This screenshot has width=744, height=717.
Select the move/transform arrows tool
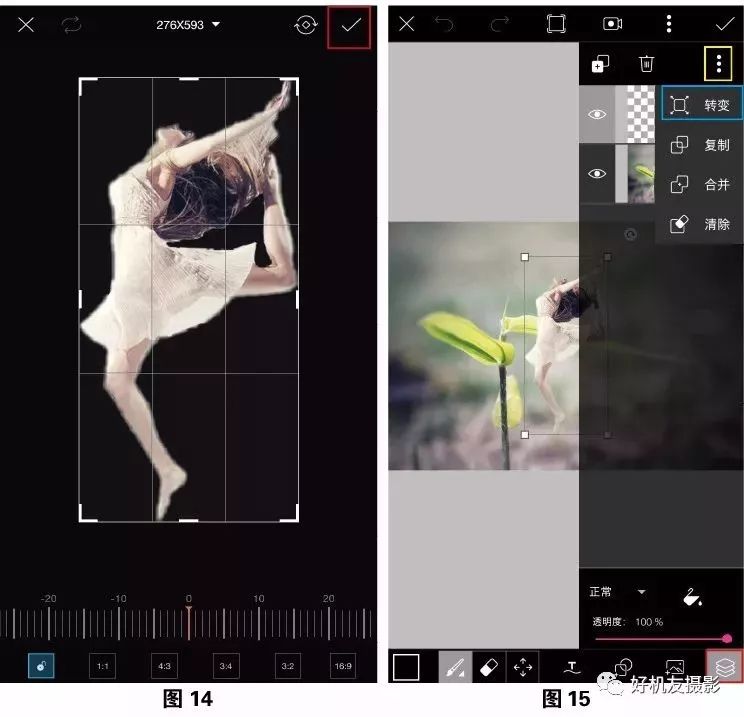pyautogui.click(x=523, y=667)
